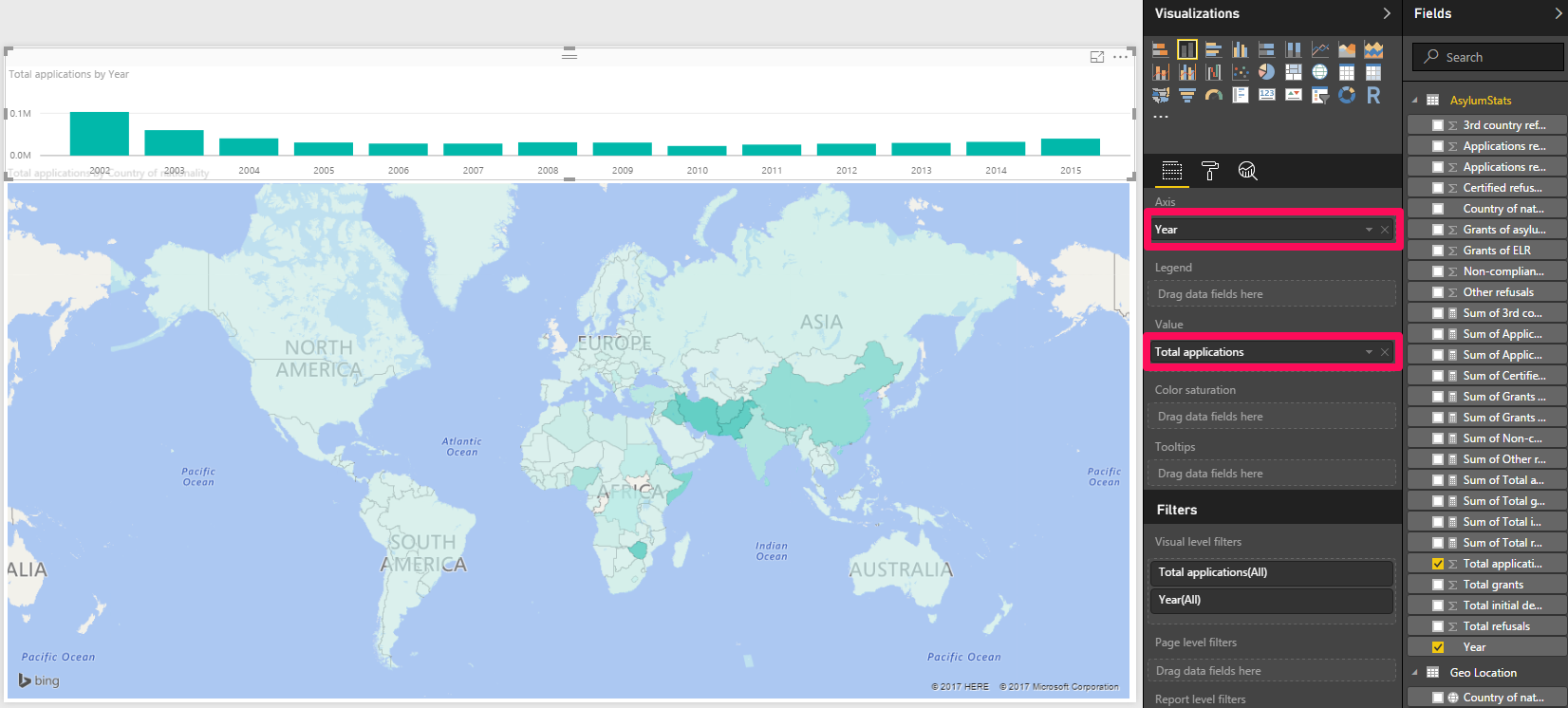
Task: Select the R script visual
Action: [1373, 95]
